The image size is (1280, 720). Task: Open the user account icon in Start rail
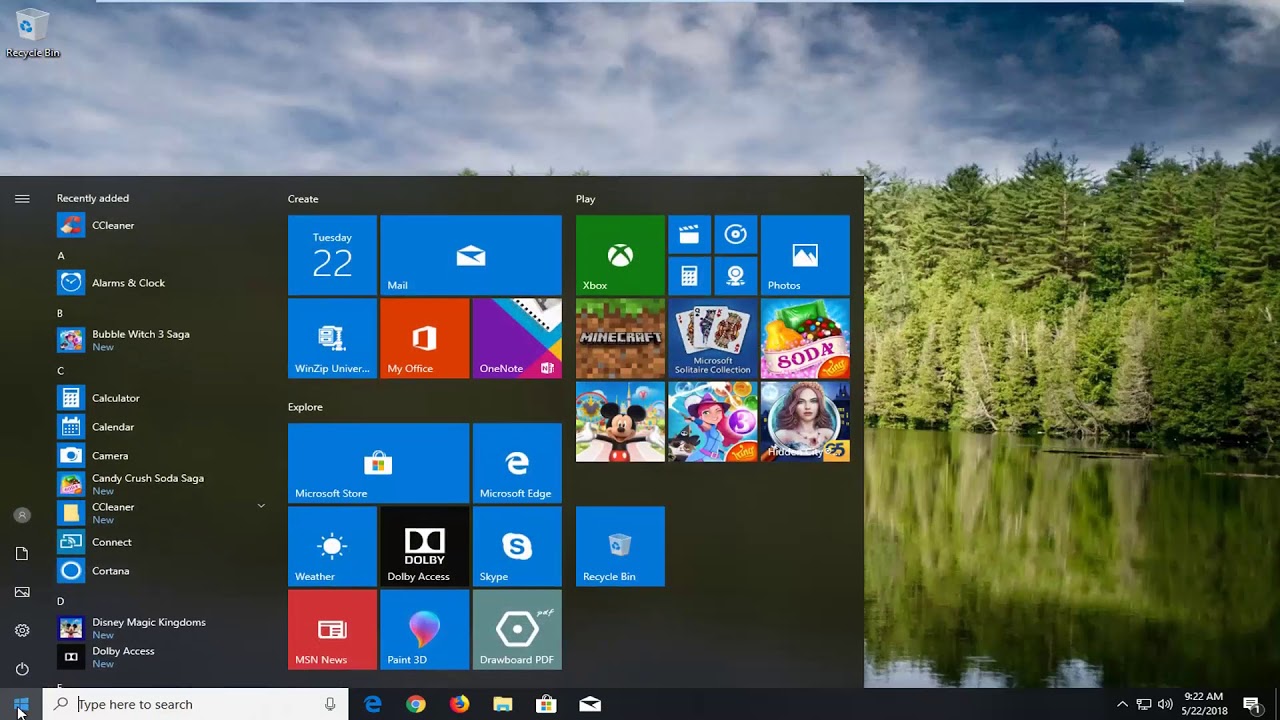point(22,515)
